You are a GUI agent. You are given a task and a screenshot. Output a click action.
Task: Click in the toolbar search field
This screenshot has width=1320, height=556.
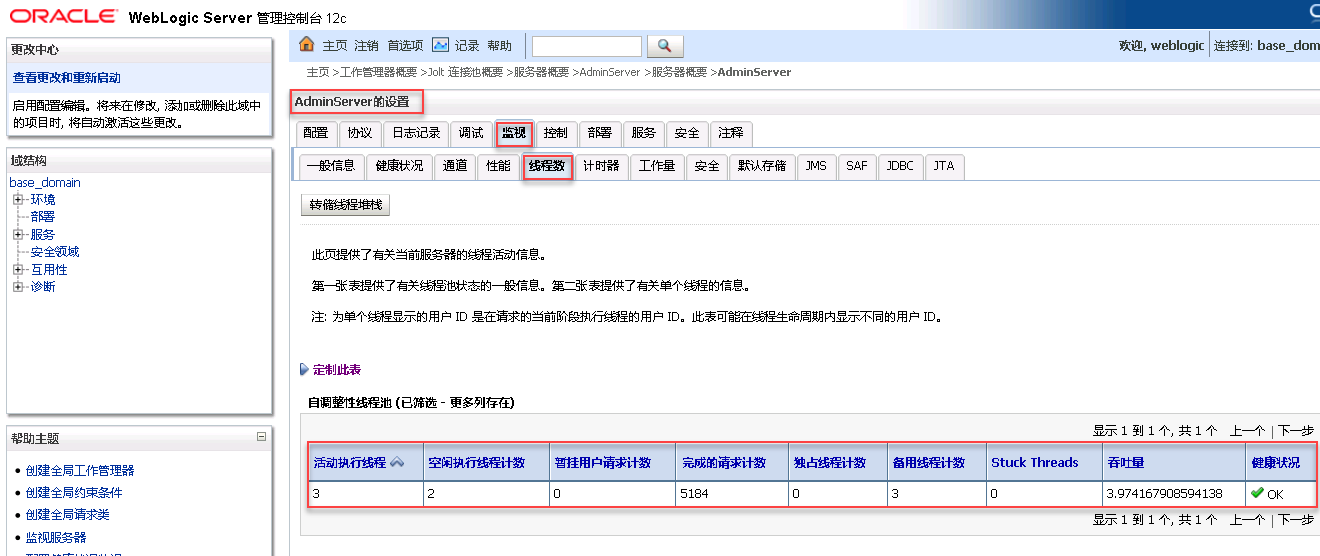[x=587, y=46]
